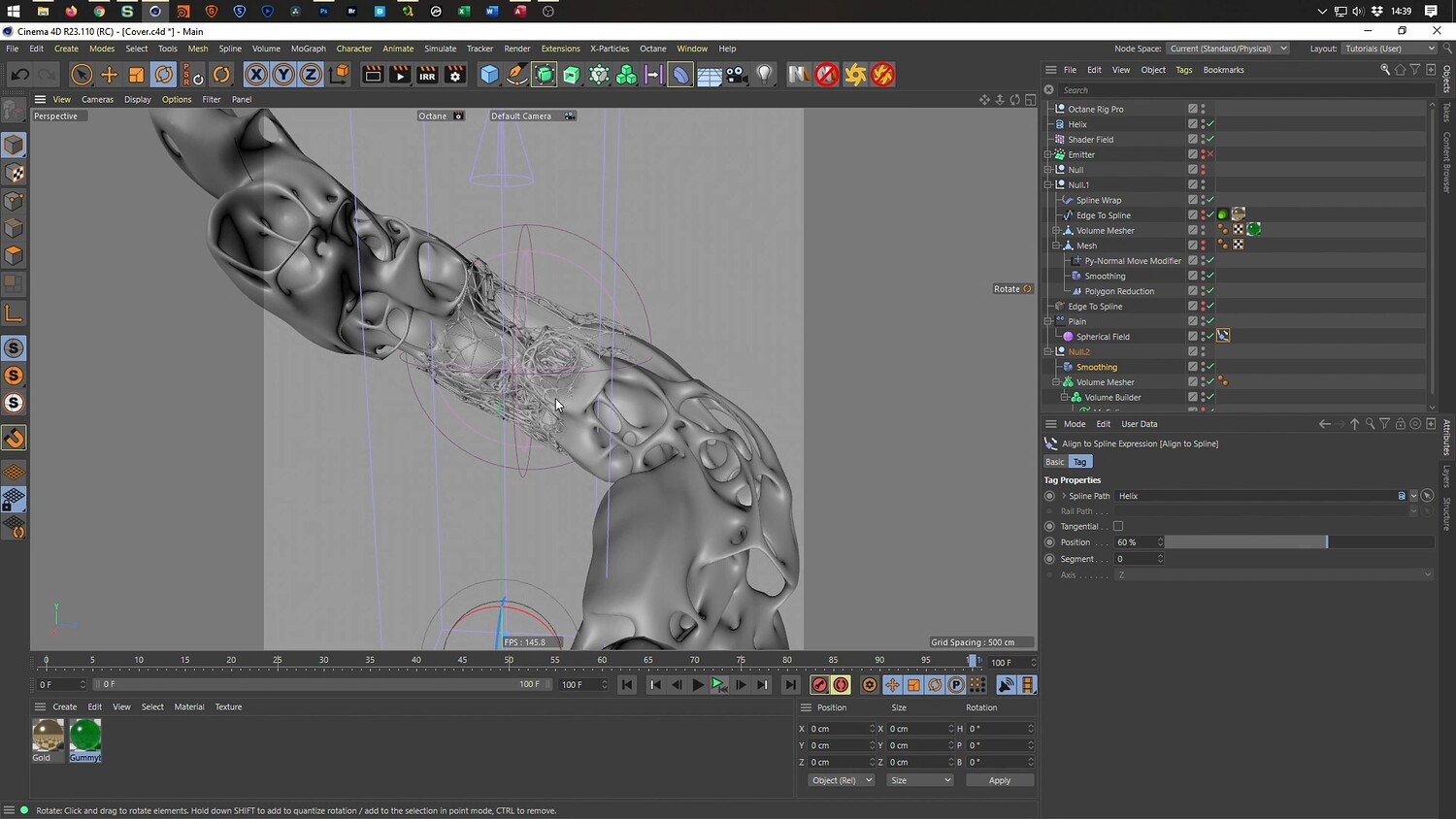Screen dimensions: 1456x819
Task: Click the Cube primitive icon
Action: (x=489, y=75)
